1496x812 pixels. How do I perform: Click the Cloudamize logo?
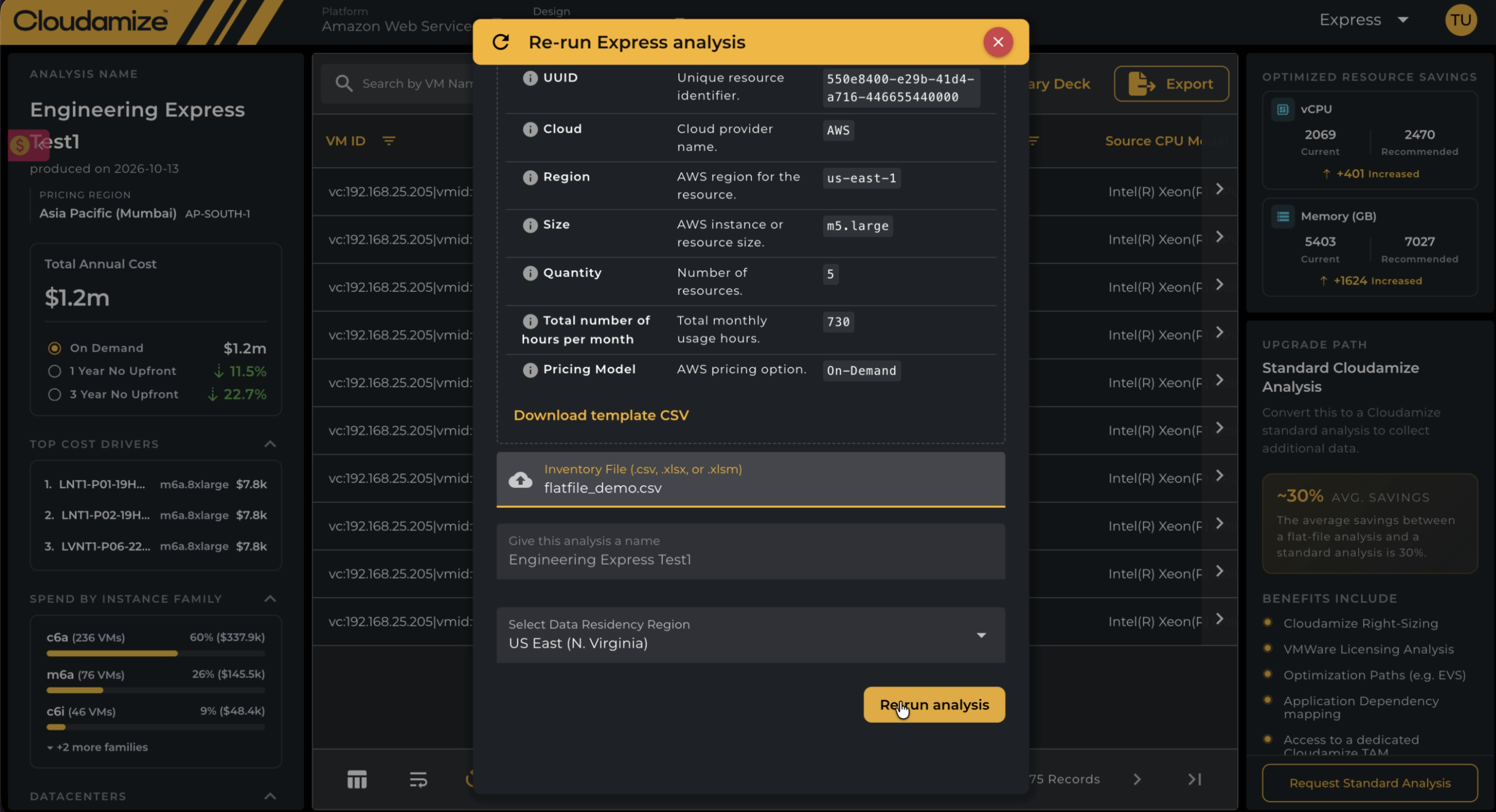[90, 21]
